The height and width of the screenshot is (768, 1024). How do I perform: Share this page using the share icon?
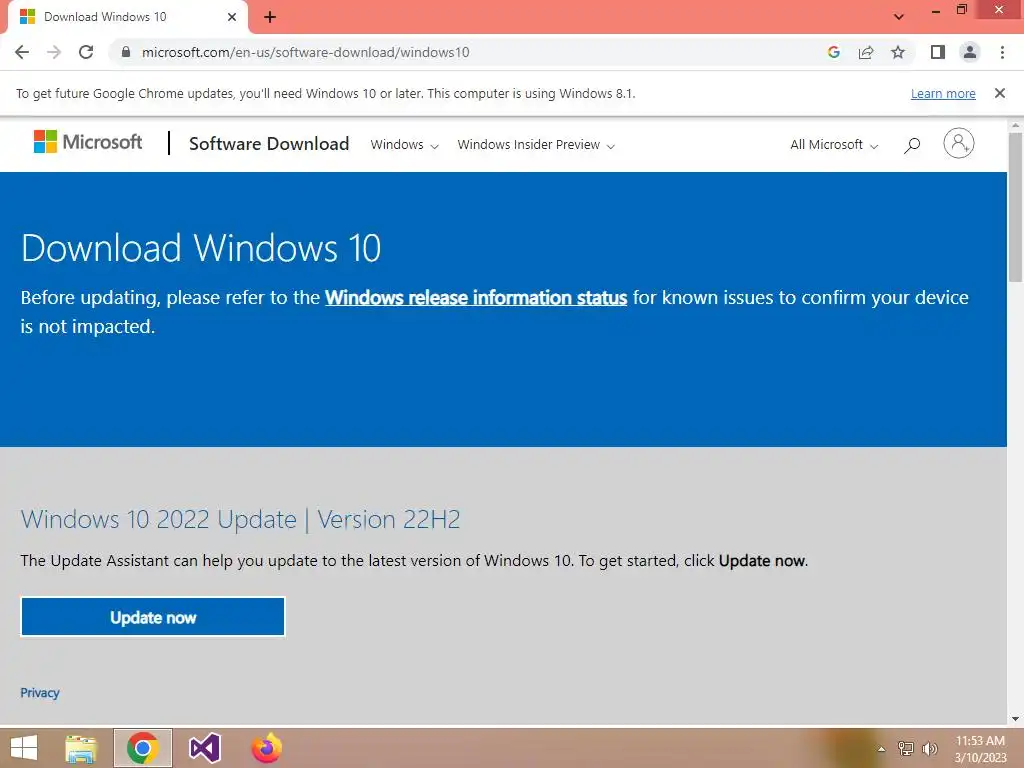click(x=866, y=52)
